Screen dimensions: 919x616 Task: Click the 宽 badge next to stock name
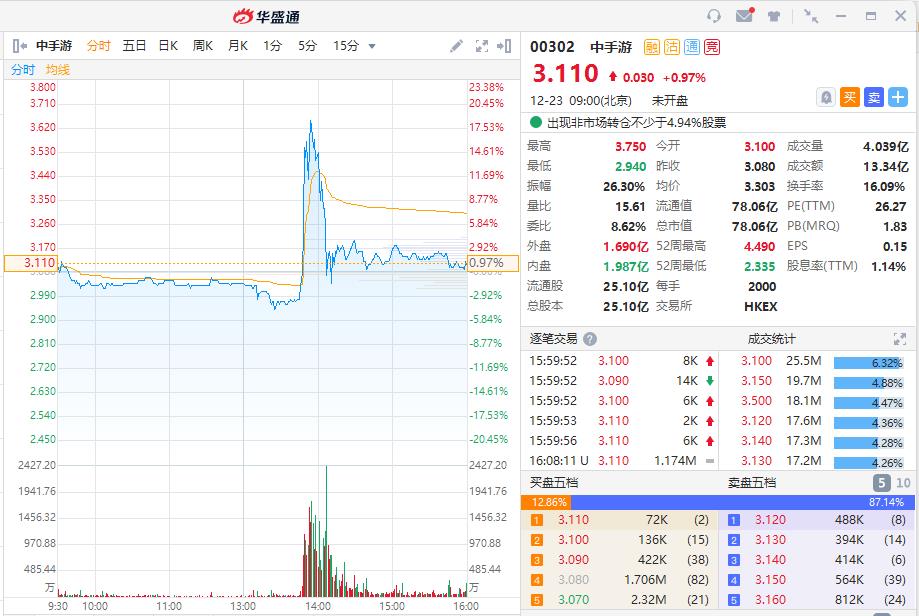coord(712,47)
